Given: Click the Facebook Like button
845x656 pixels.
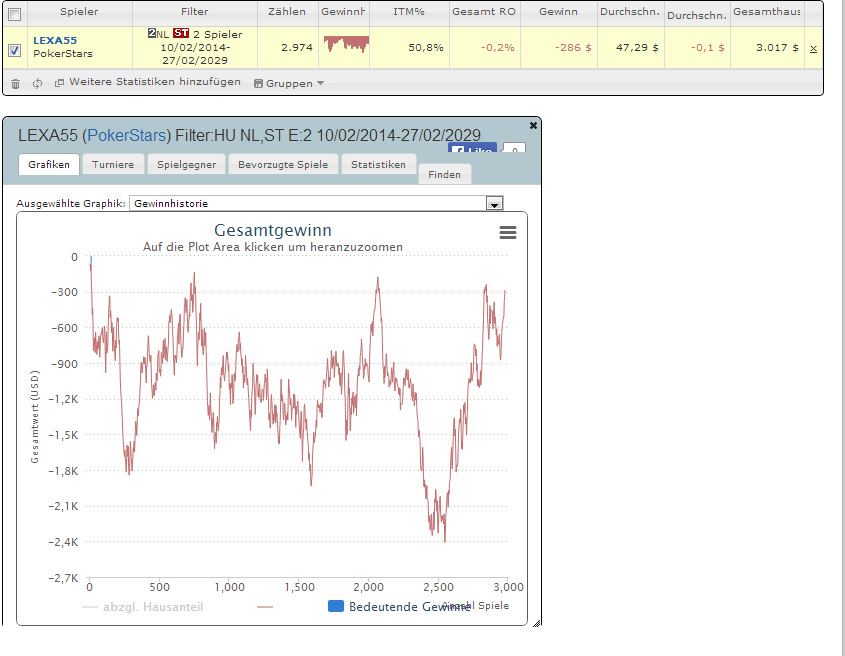Looking at the screenshot, I should [x=472, y=148].
